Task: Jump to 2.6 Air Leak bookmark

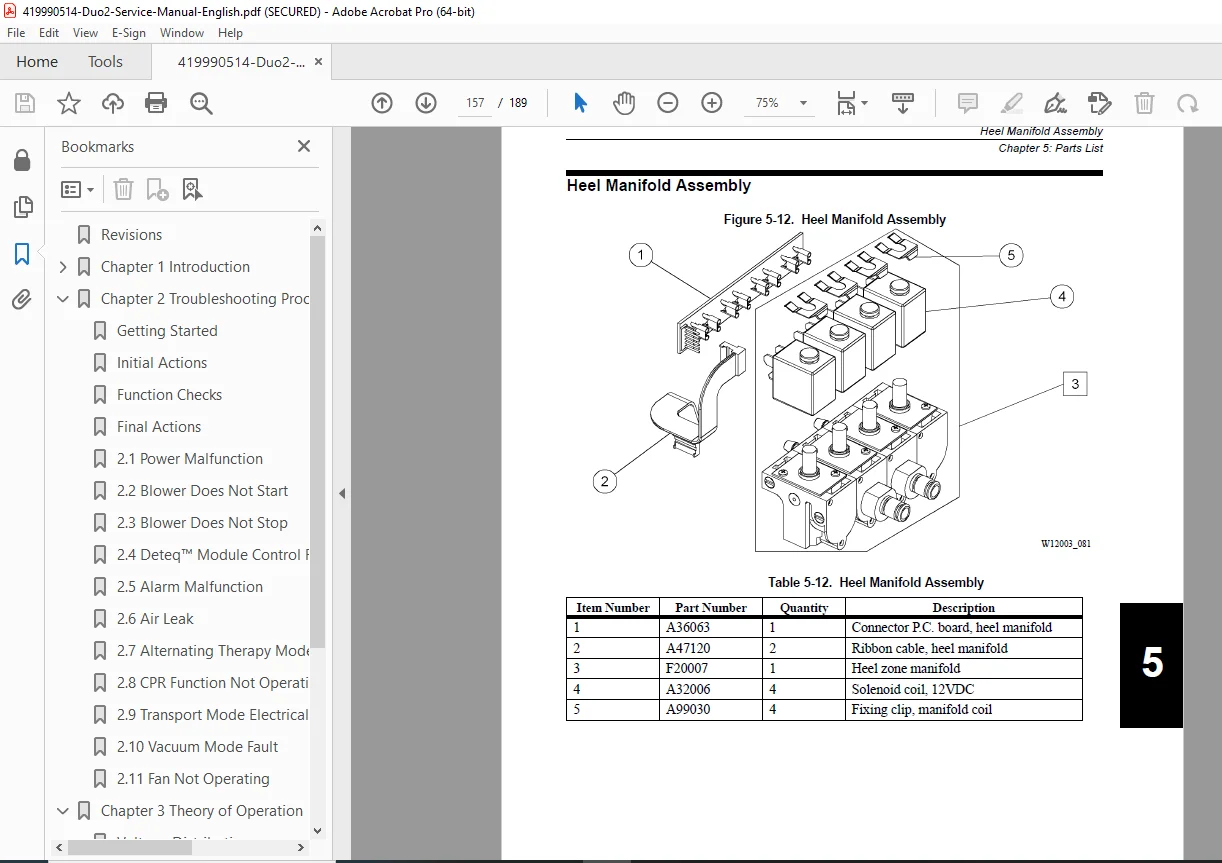Action: coord(155,619)
